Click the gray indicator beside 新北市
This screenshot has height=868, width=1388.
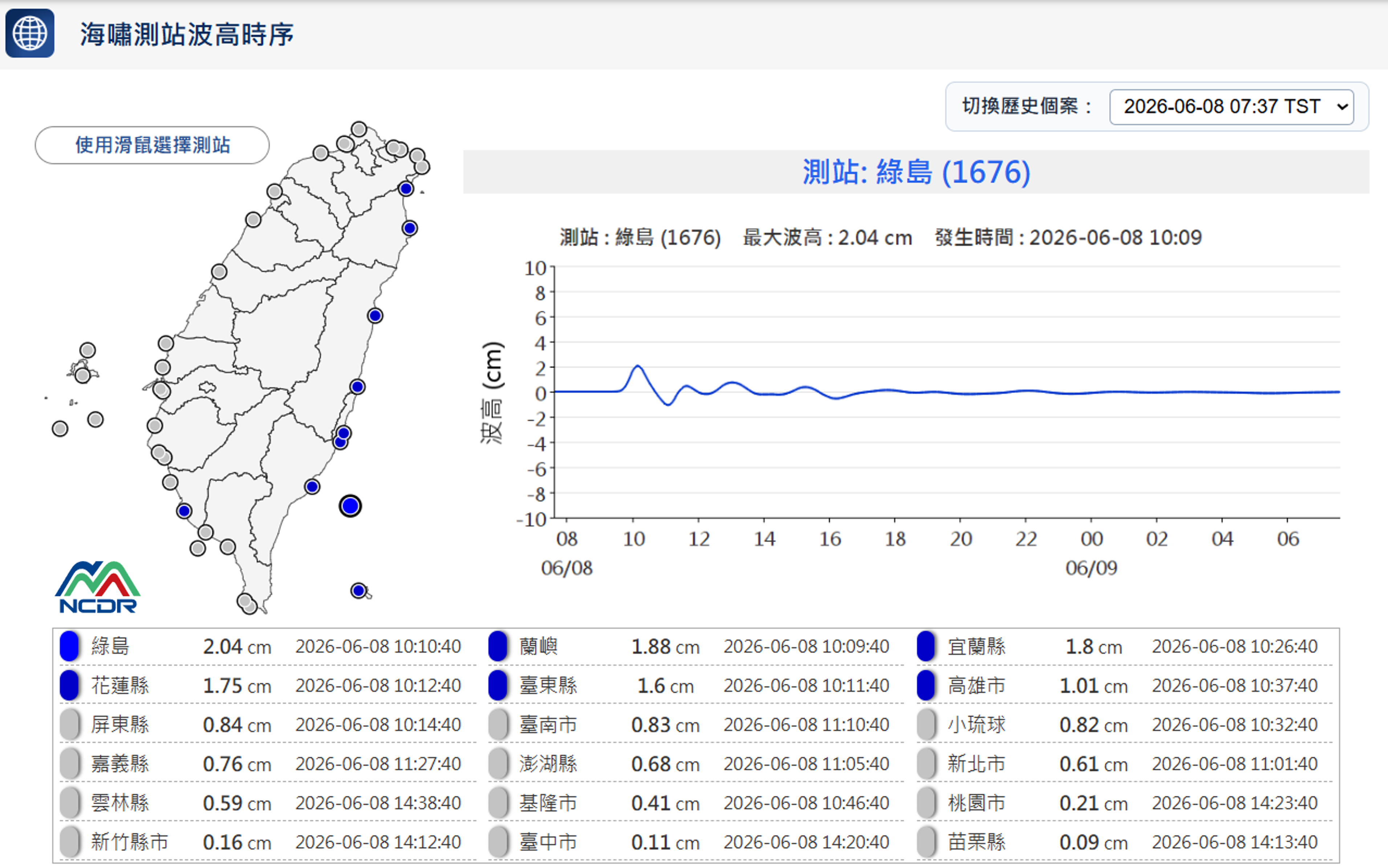click(926, 763)
